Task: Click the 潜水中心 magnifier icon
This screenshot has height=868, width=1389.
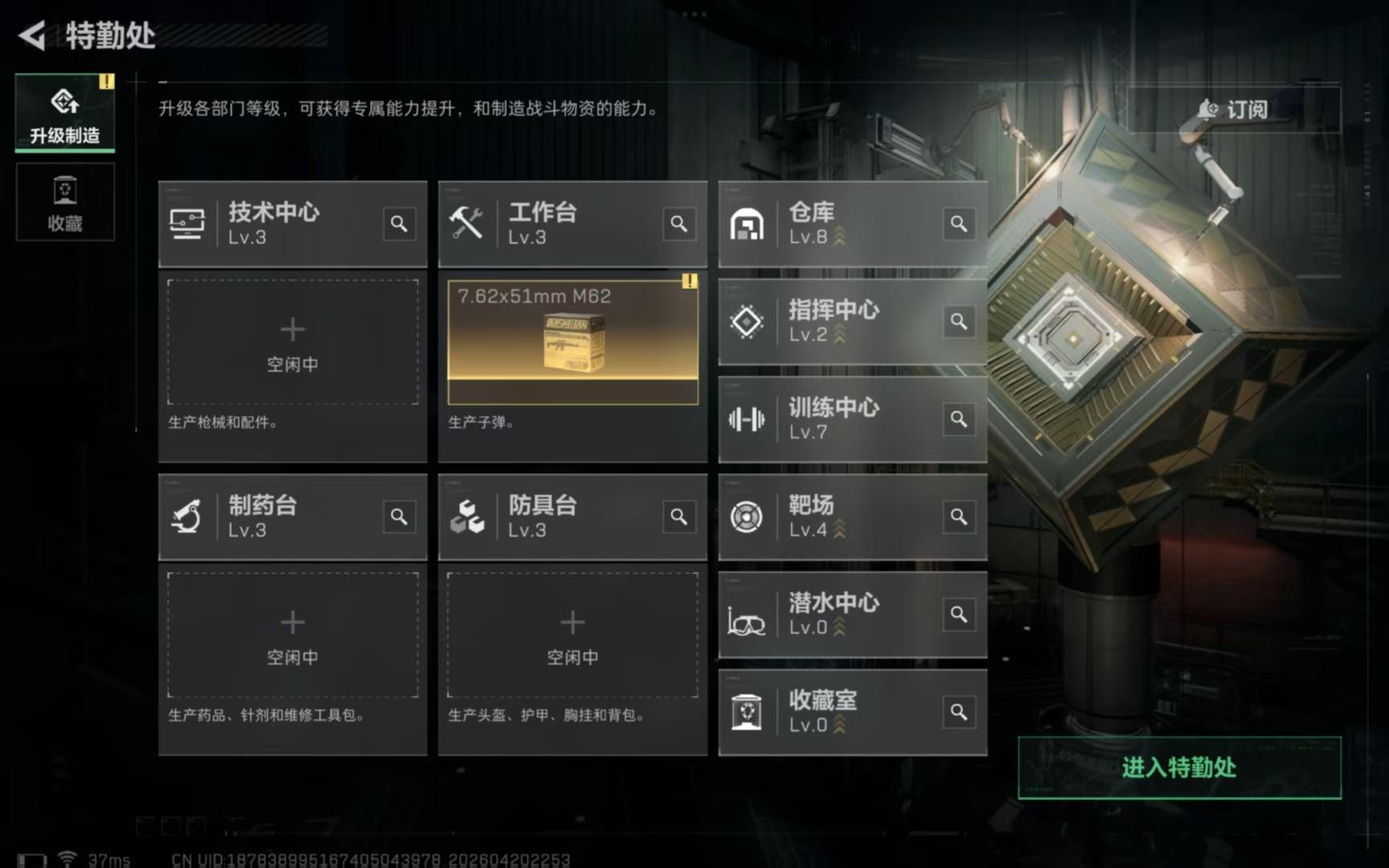Action: click(958, 614)
